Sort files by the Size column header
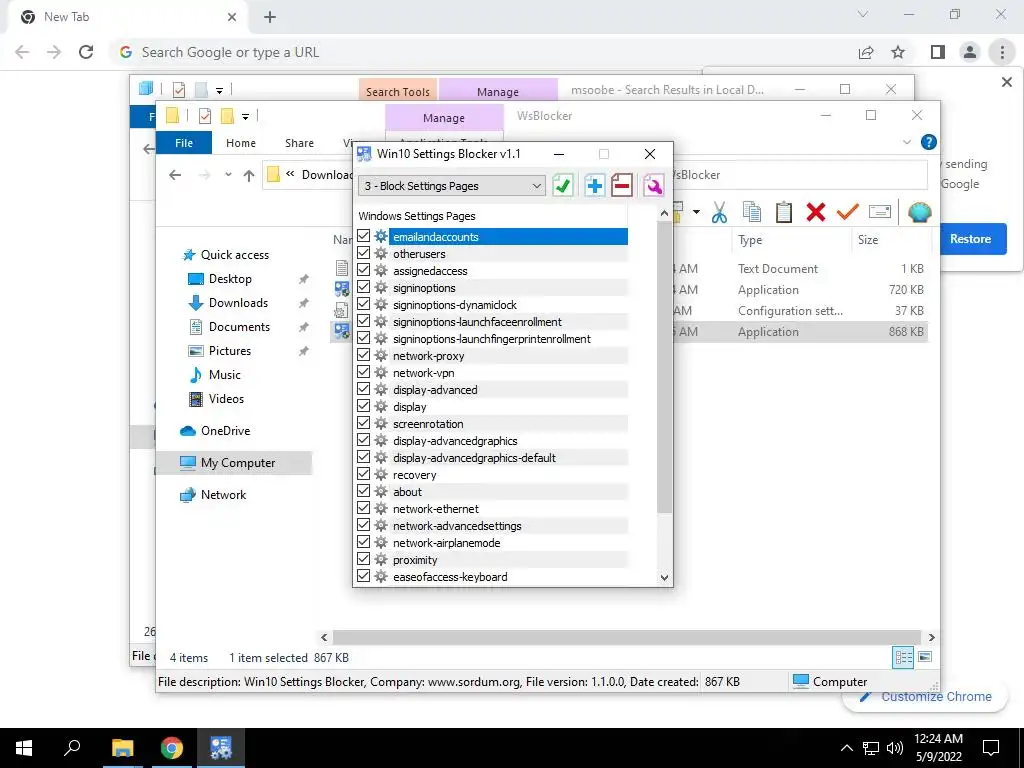 point(868,240)
